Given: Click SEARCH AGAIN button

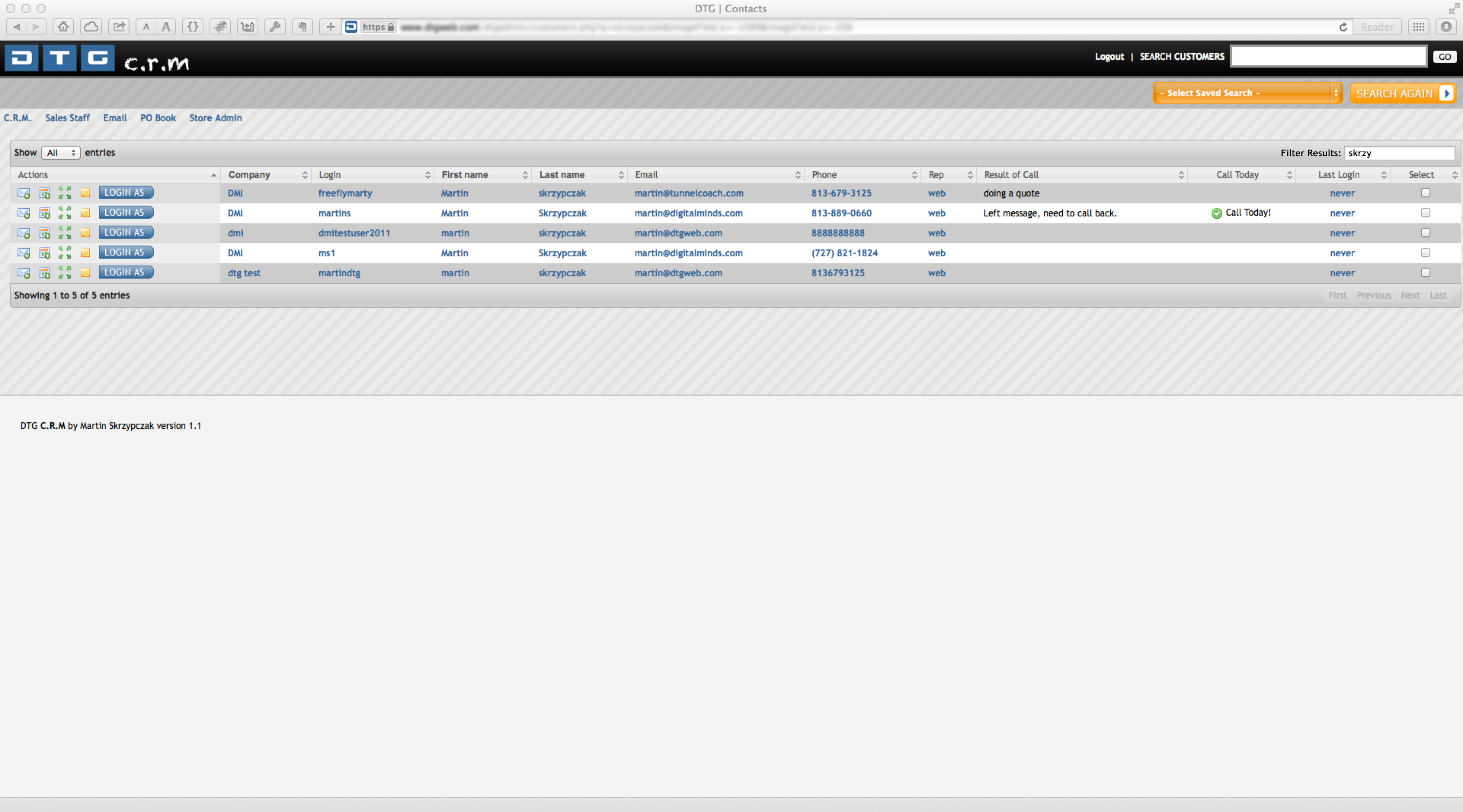Looking at the screenshot, I should click(1403, 93).
